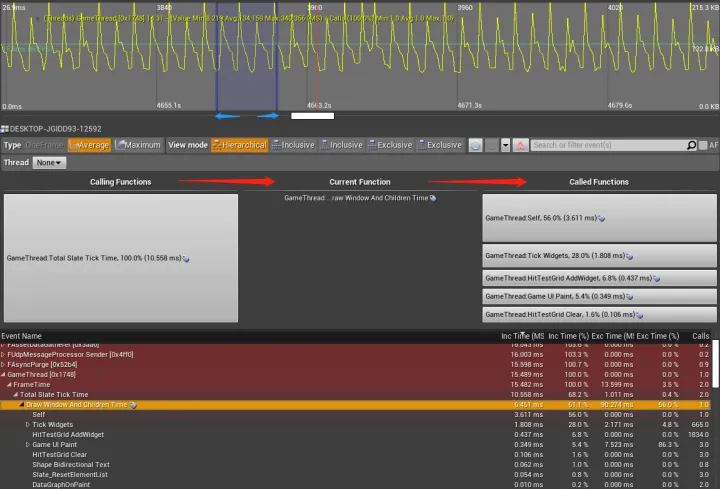Sort by Calls column
The width and height of the screenshot is (720, 489).
pos(700,336)
